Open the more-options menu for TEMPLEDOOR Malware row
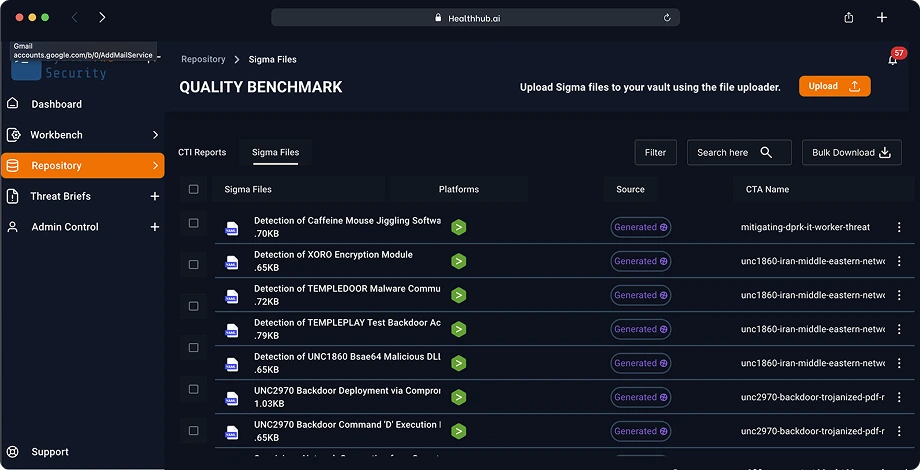Screen dimensions: 920x470 click(x=899, y=295)
